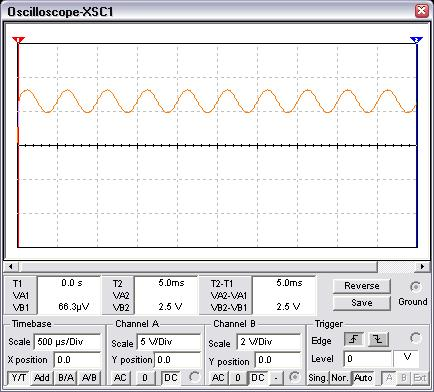This screenshot has width=434, height=392.
Task: Select the Ground radio button
Action: point(415,286)
